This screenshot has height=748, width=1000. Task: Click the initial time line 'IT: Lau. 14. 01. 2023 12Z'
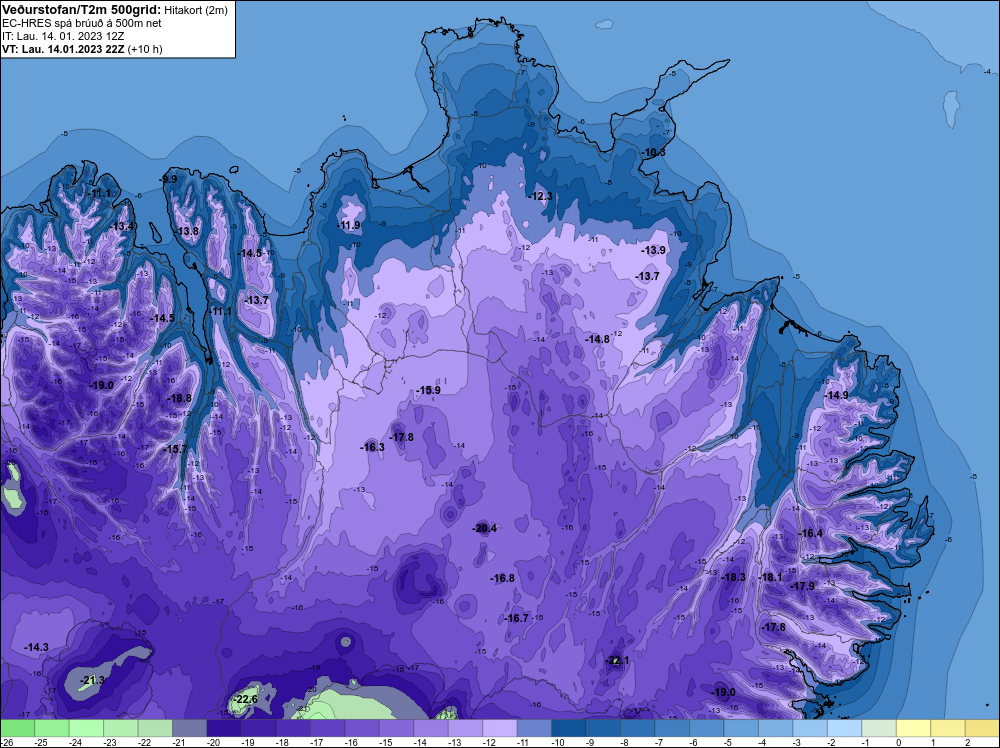click(63, 36)
